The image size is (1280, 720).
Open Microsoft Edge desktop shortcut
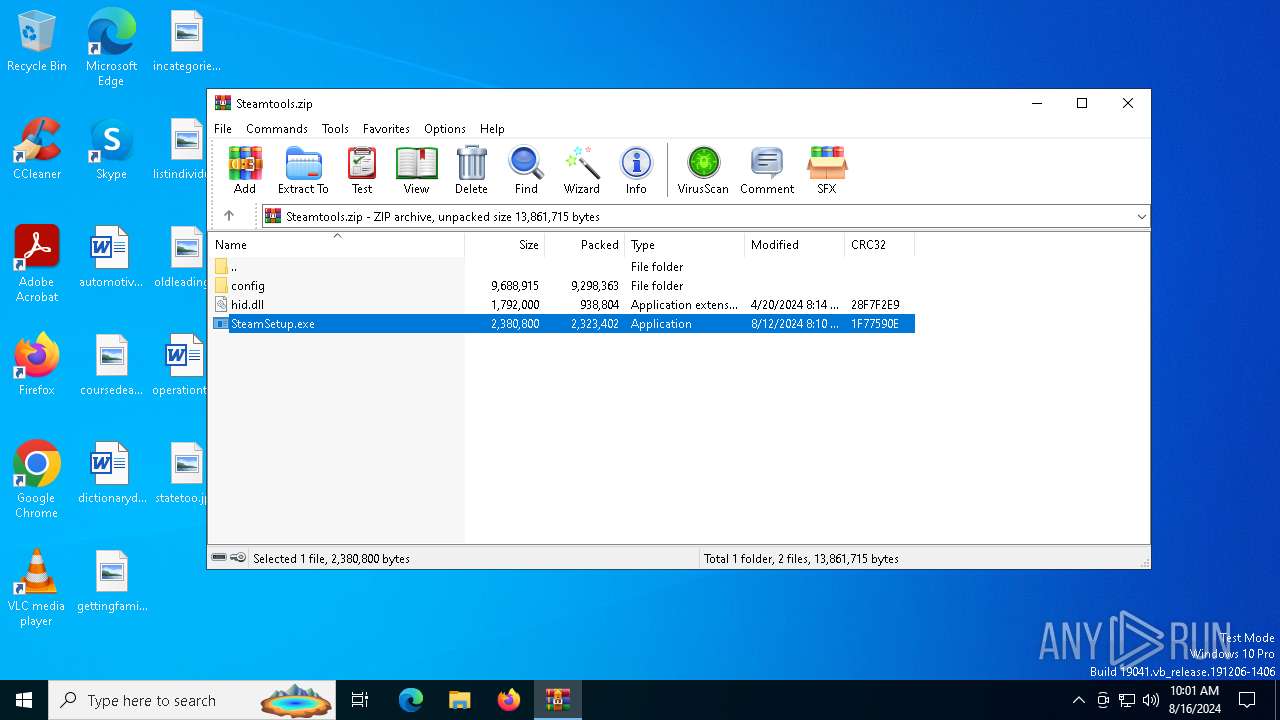point(111,47)
